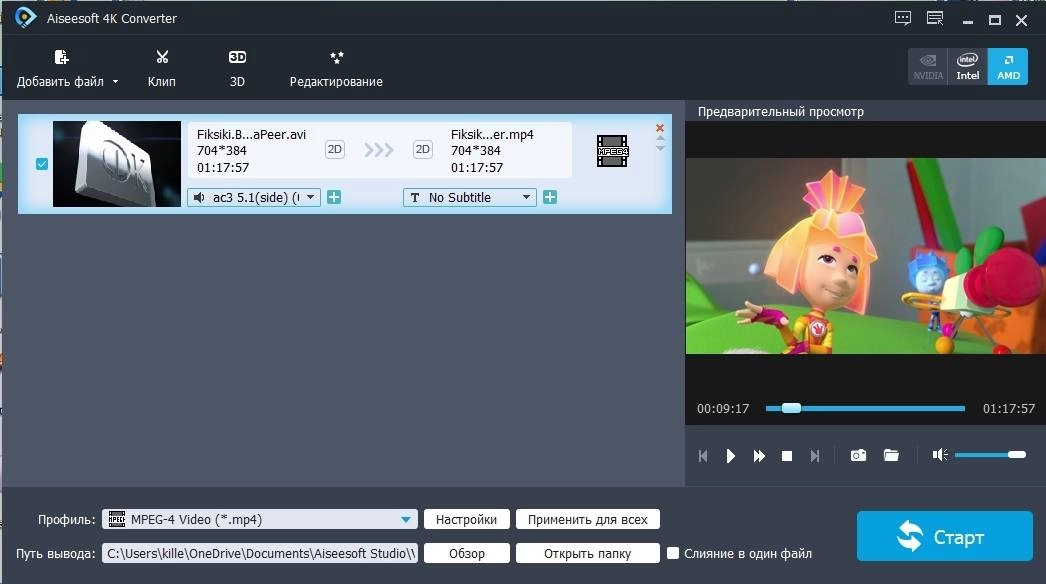The image size is (1046, 584).
Task: Toggle AMD acceleration
Action: click(1007, 66)
